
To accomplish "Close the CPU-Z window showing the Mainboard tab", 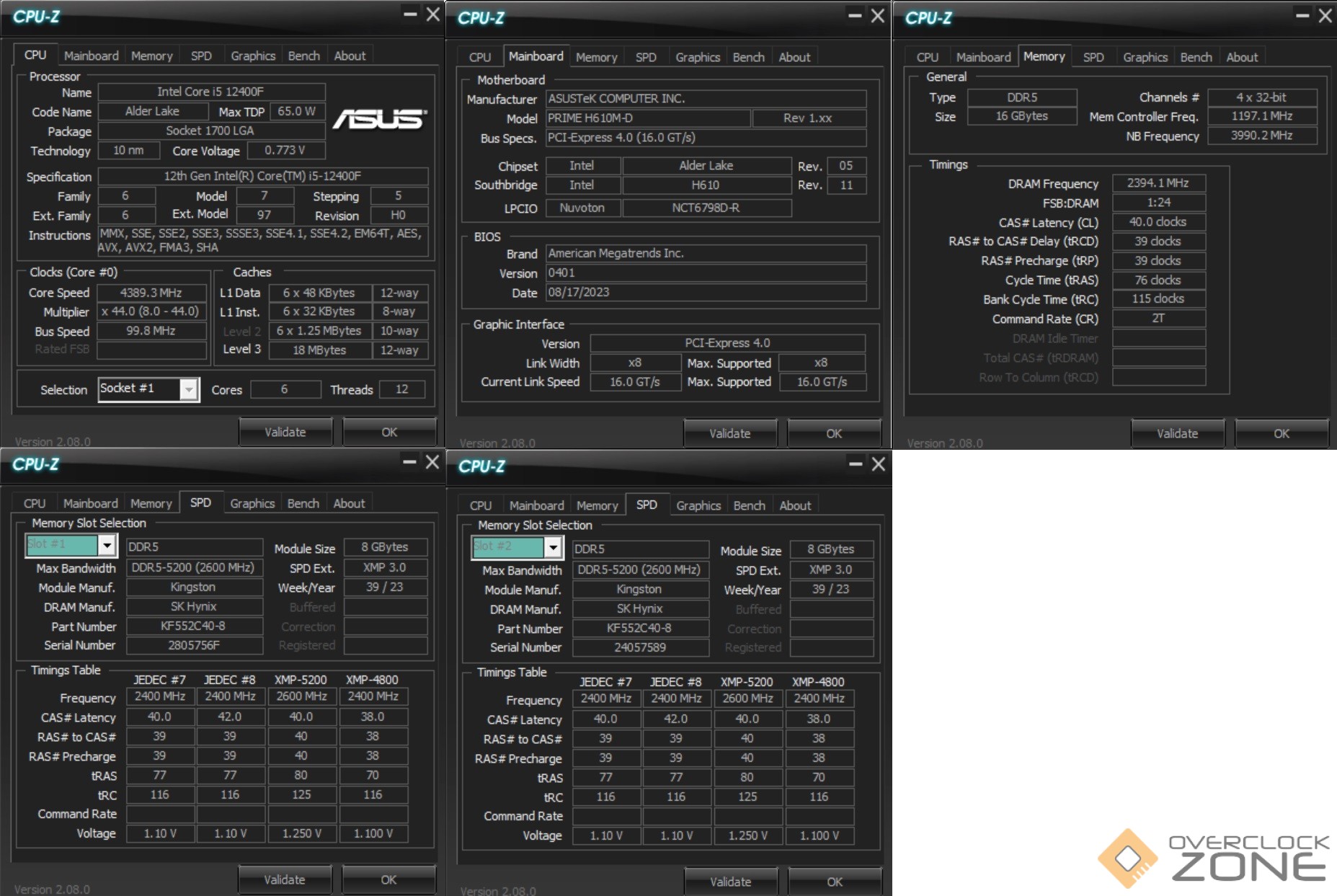I will [x=877, y=15].
